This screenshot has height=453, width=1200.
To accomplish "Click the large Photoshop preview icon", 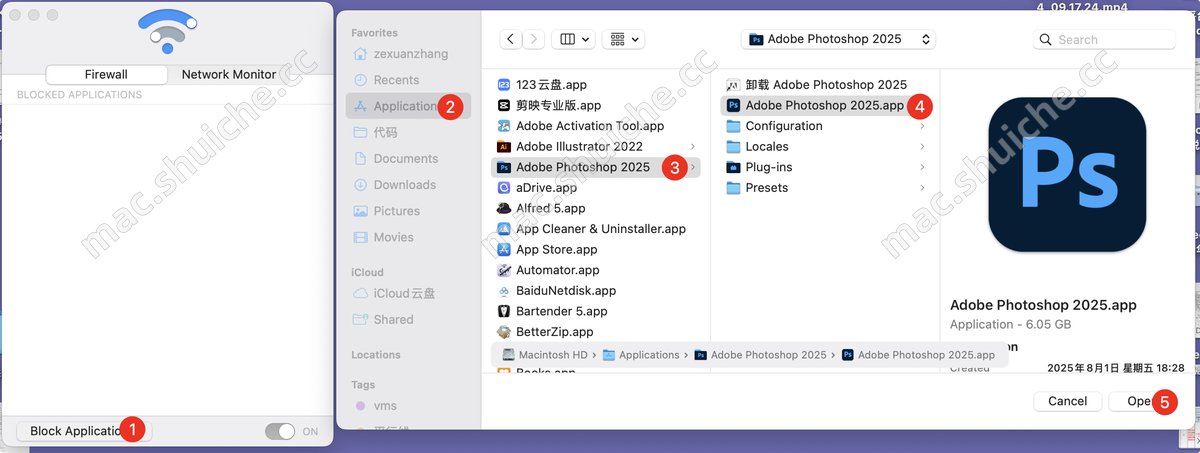I will 1067,174.
